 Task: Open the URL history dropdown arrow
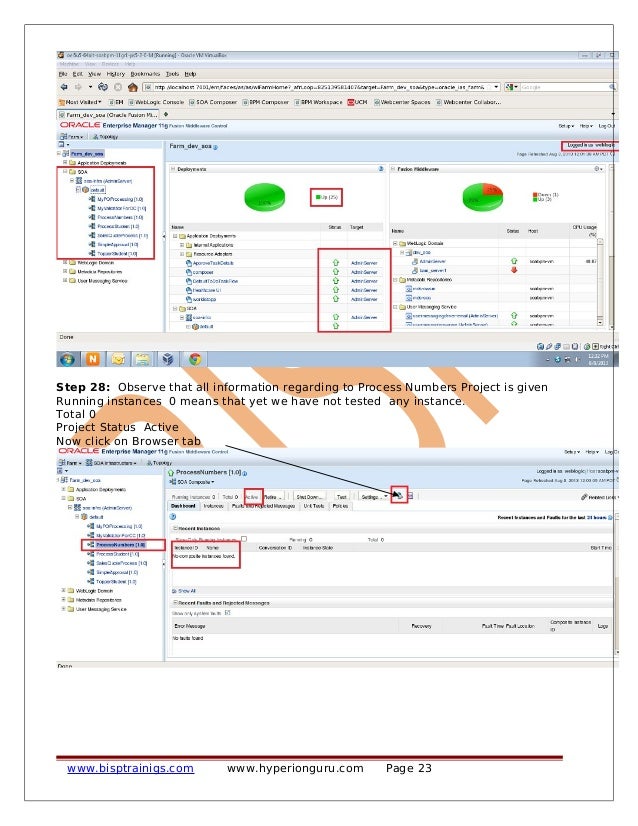coord(496,87)
